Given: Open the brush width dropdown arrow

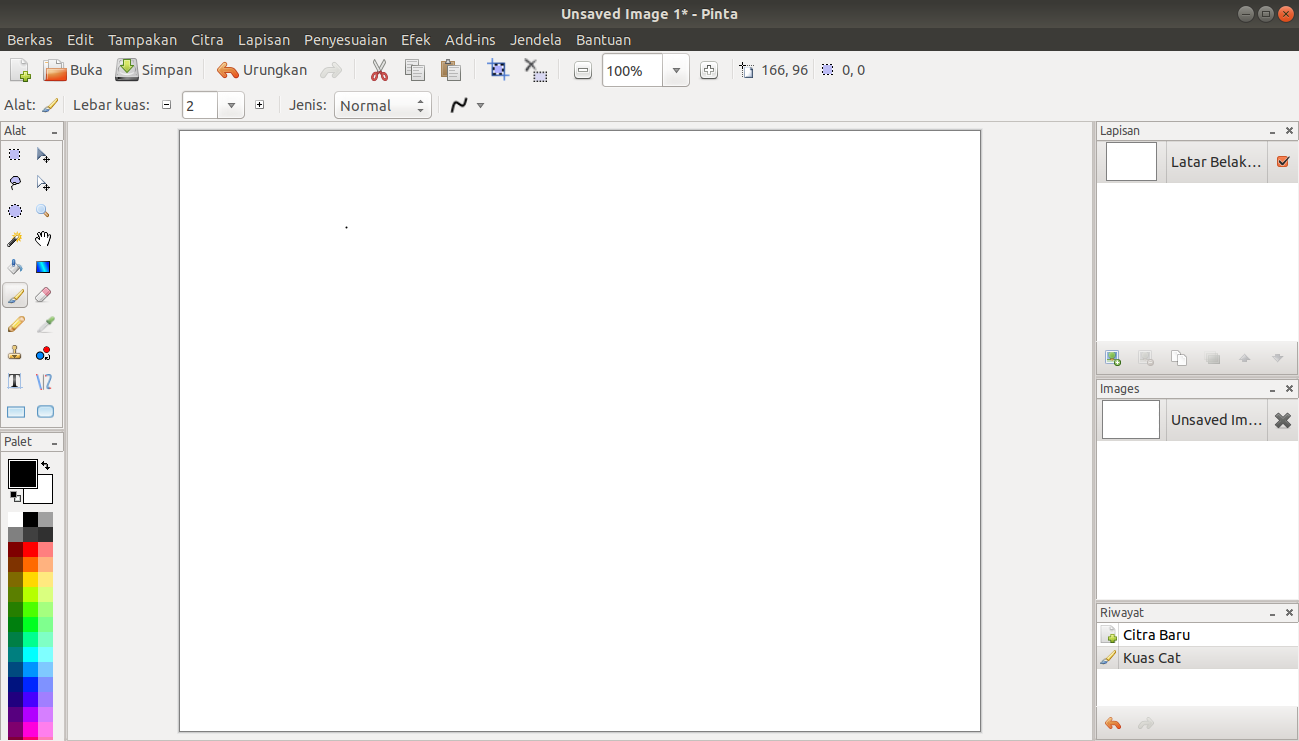Looking at the screenshot, I should pos(231,105).
